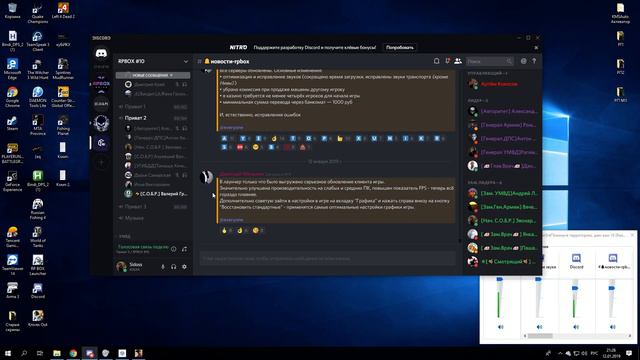Screen dimensions: 640x360
Task: Open Task View on taskbar
Action: 40,353
